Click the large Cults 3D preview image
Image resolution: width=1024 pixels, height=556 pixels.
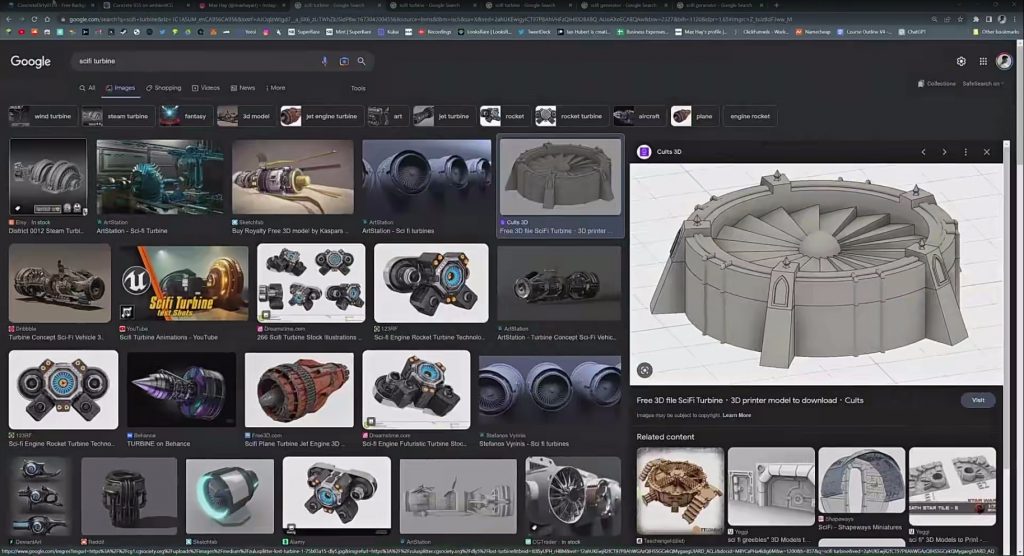coord(816,274)
